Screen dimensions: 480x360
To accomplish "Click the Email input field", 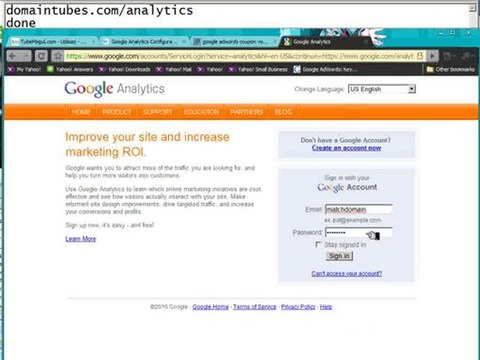I will 358,209.
